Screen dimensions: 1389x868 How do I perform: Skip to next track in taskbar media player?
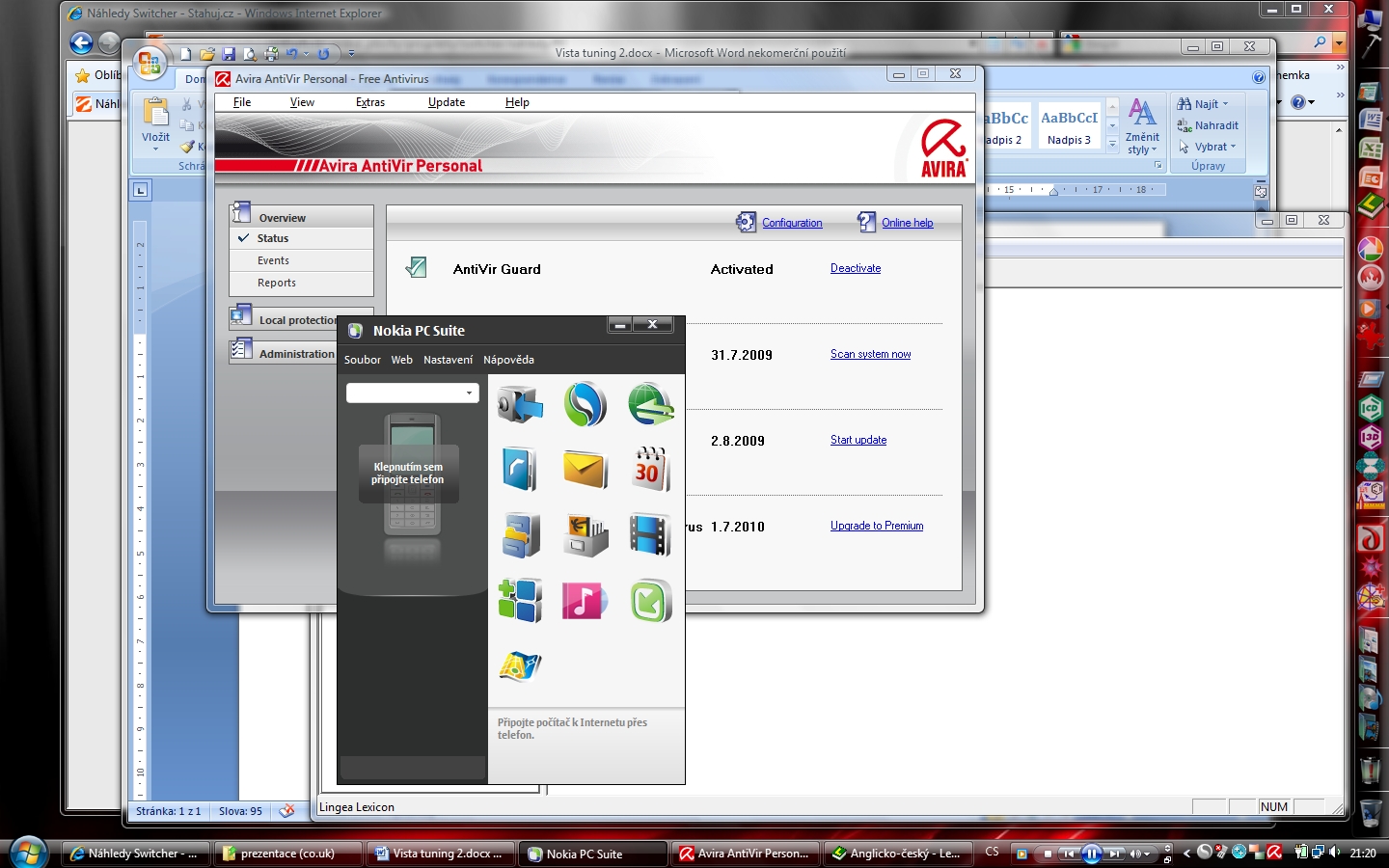tap(1114, 854)
